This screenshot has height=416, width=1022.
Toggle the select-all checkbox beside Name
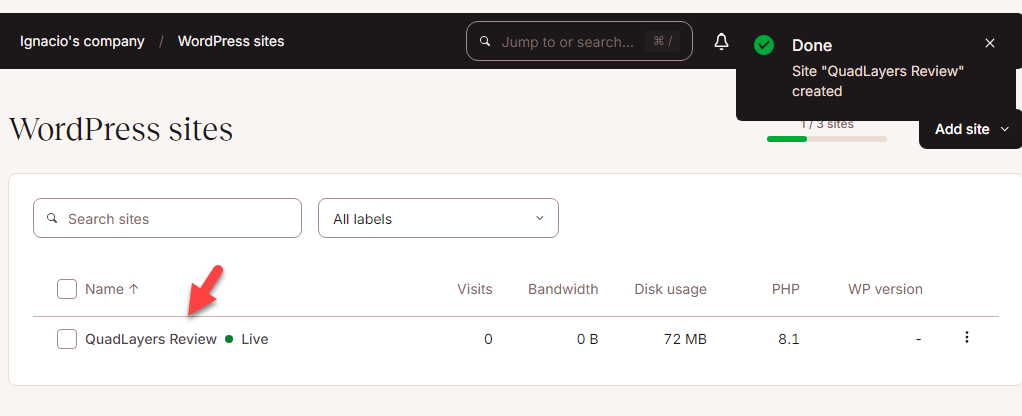click(67, 289)
